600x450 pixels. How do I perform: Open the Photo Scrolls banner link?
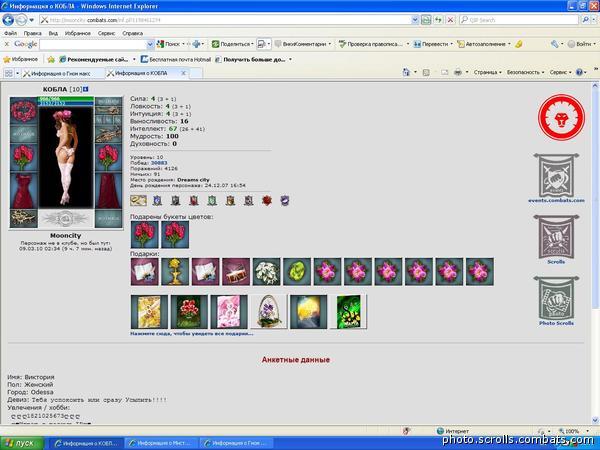pyautogui.click(x=556, y=301)
